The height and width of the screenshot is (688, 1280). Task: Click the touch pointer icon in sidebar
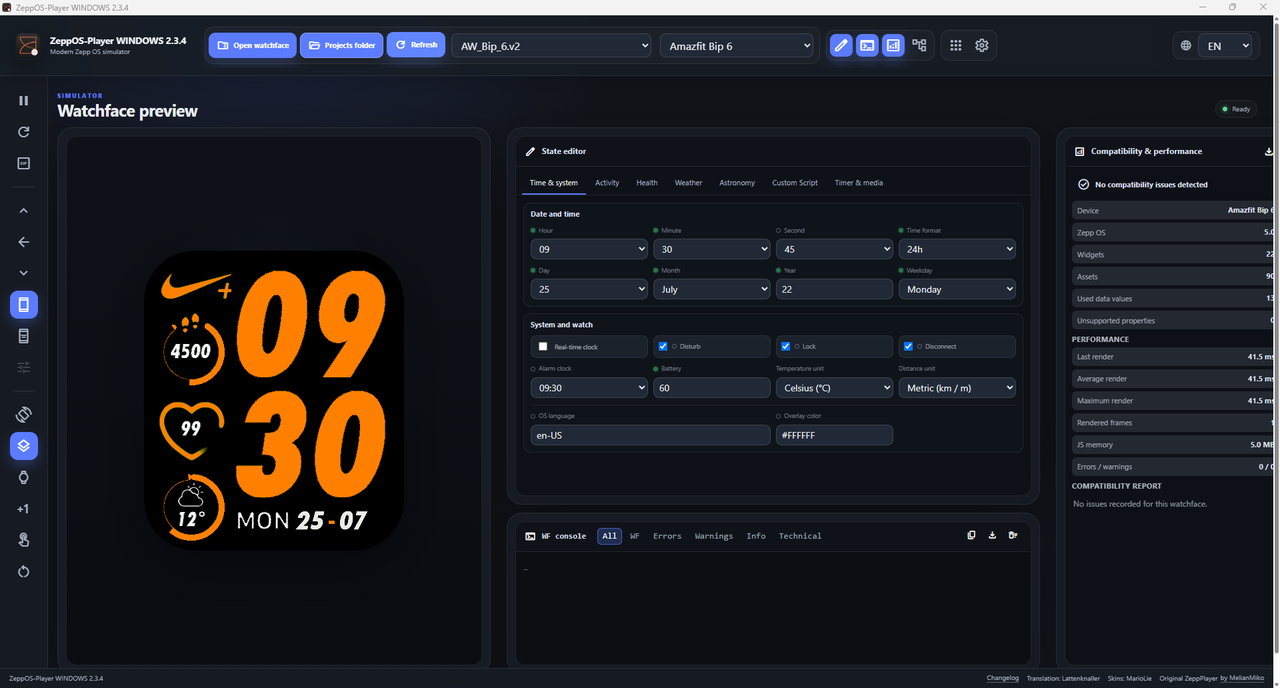(x=24, y=540)
